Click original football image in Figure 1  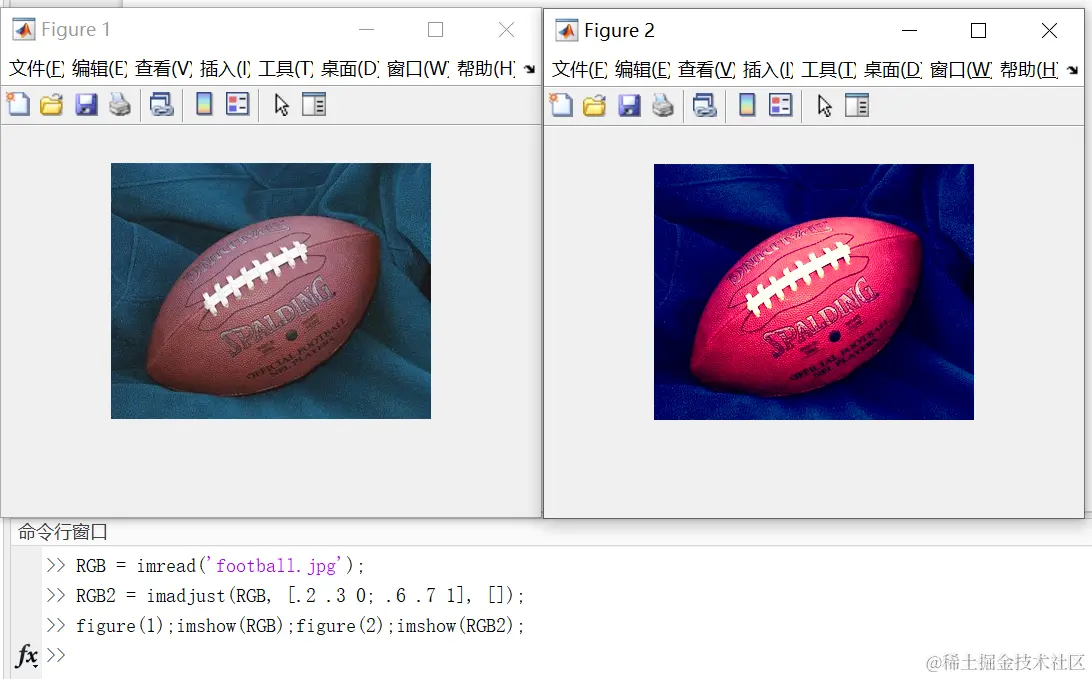click(x=271, y=291)
